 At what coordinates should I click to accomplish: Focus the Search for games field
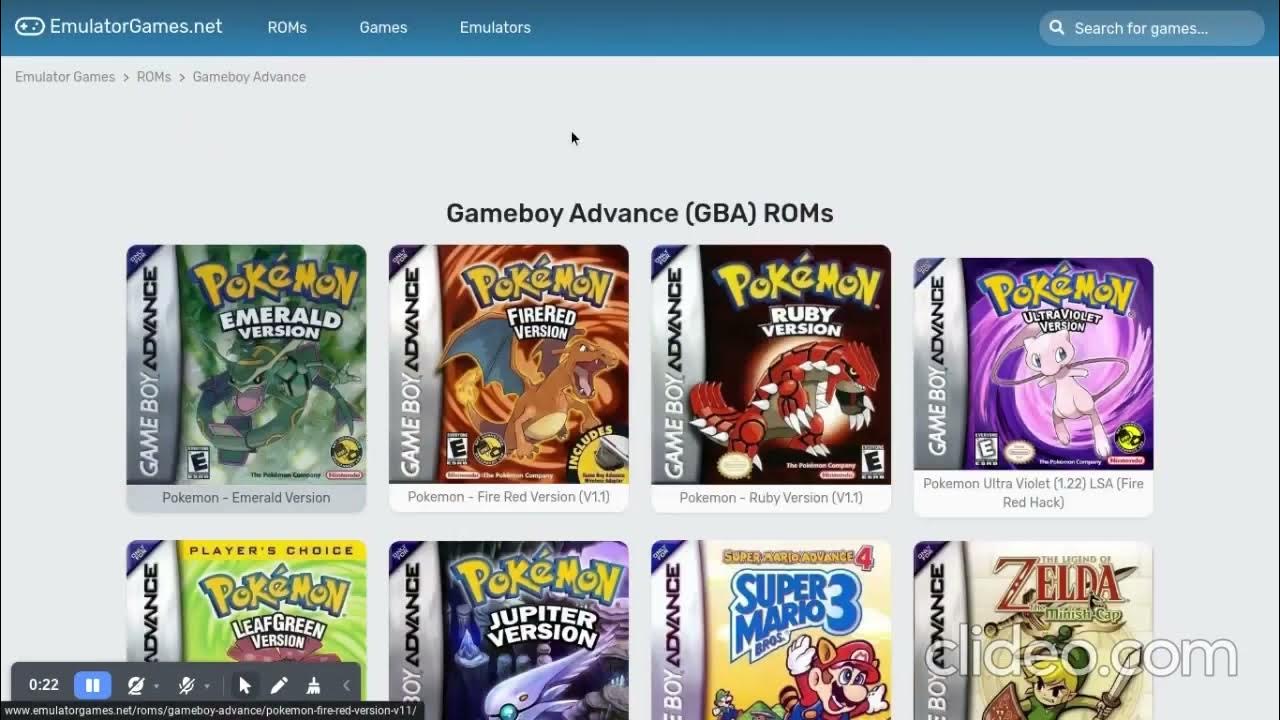pyautogui.click(x=1152, y=28)
